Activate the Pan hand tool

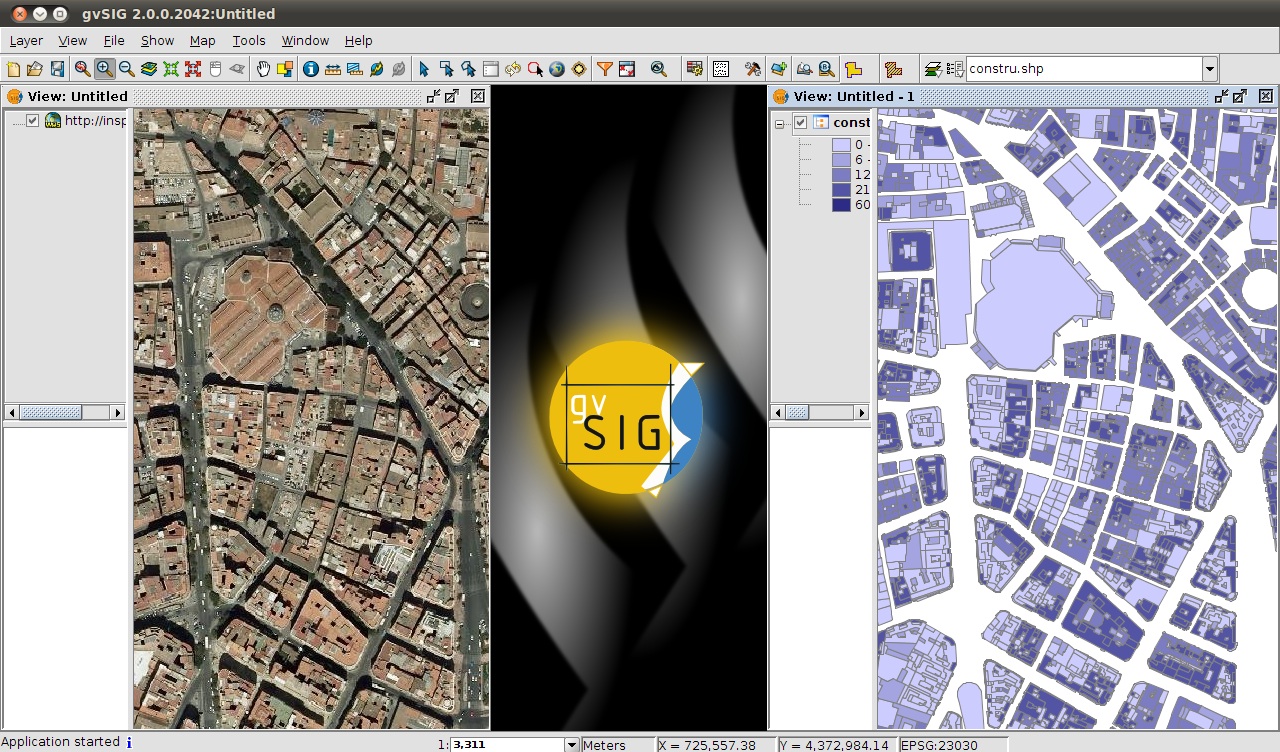tap(263, 69)
